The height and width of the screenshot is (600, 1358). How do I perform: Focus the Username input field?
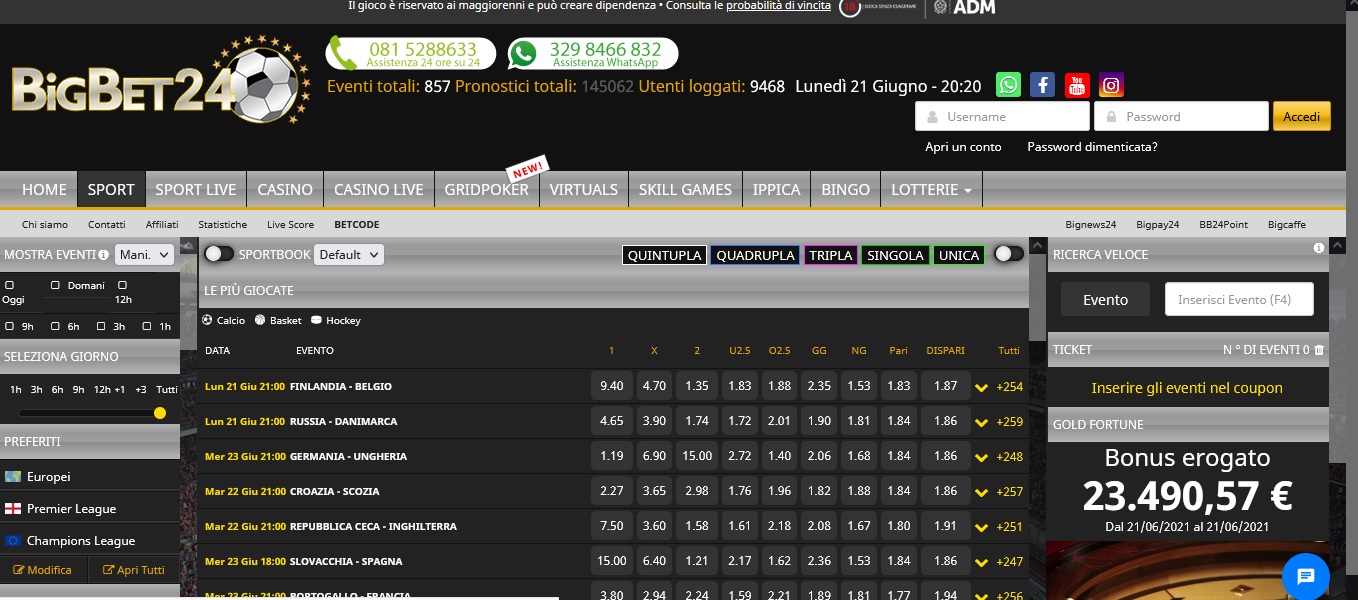tap(1002, 116)
